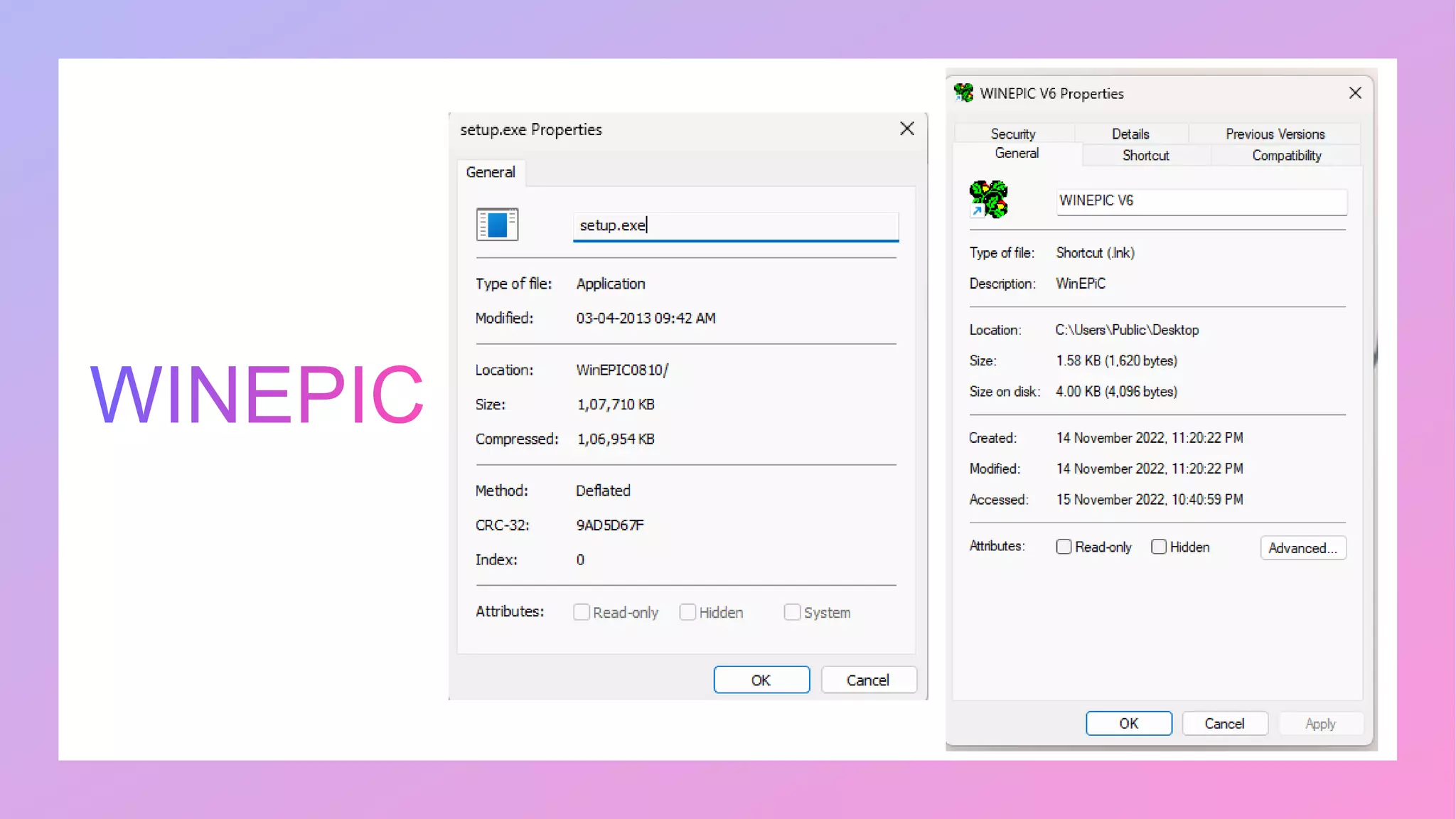
Task: Click the WINEPIC title bar icon
Action: 963,93
